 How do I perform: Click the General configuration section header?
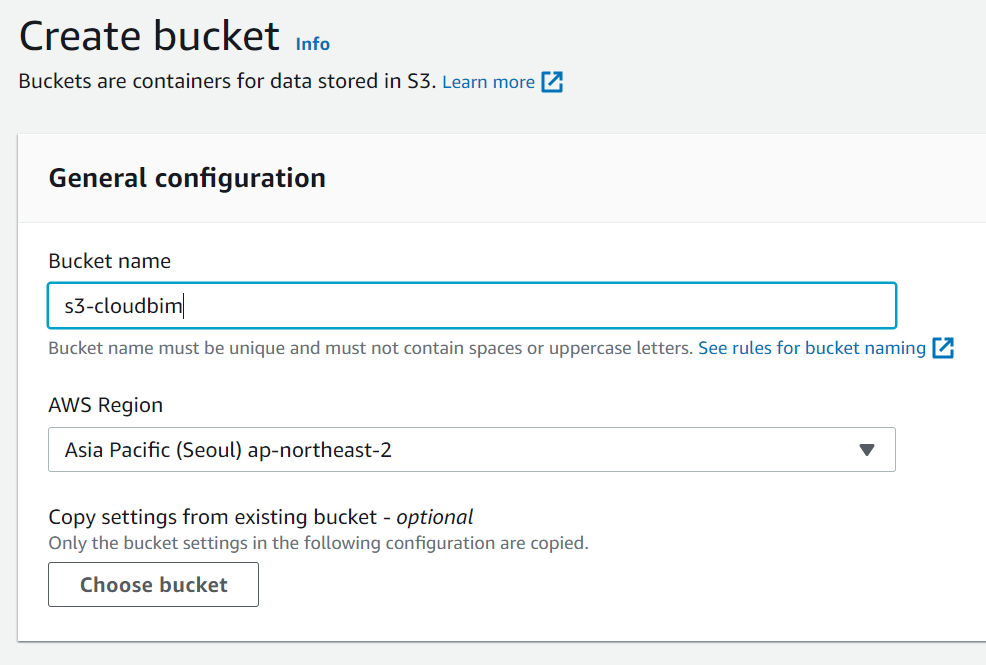pyautogui.click(x=187, y=178)
